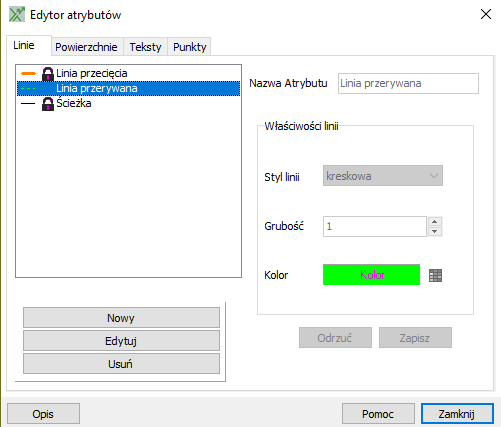Image resolution: width=501 pixels, height=427 pixels.
Task: Click the app logo icon in title bar
Action: coord(17,14)
